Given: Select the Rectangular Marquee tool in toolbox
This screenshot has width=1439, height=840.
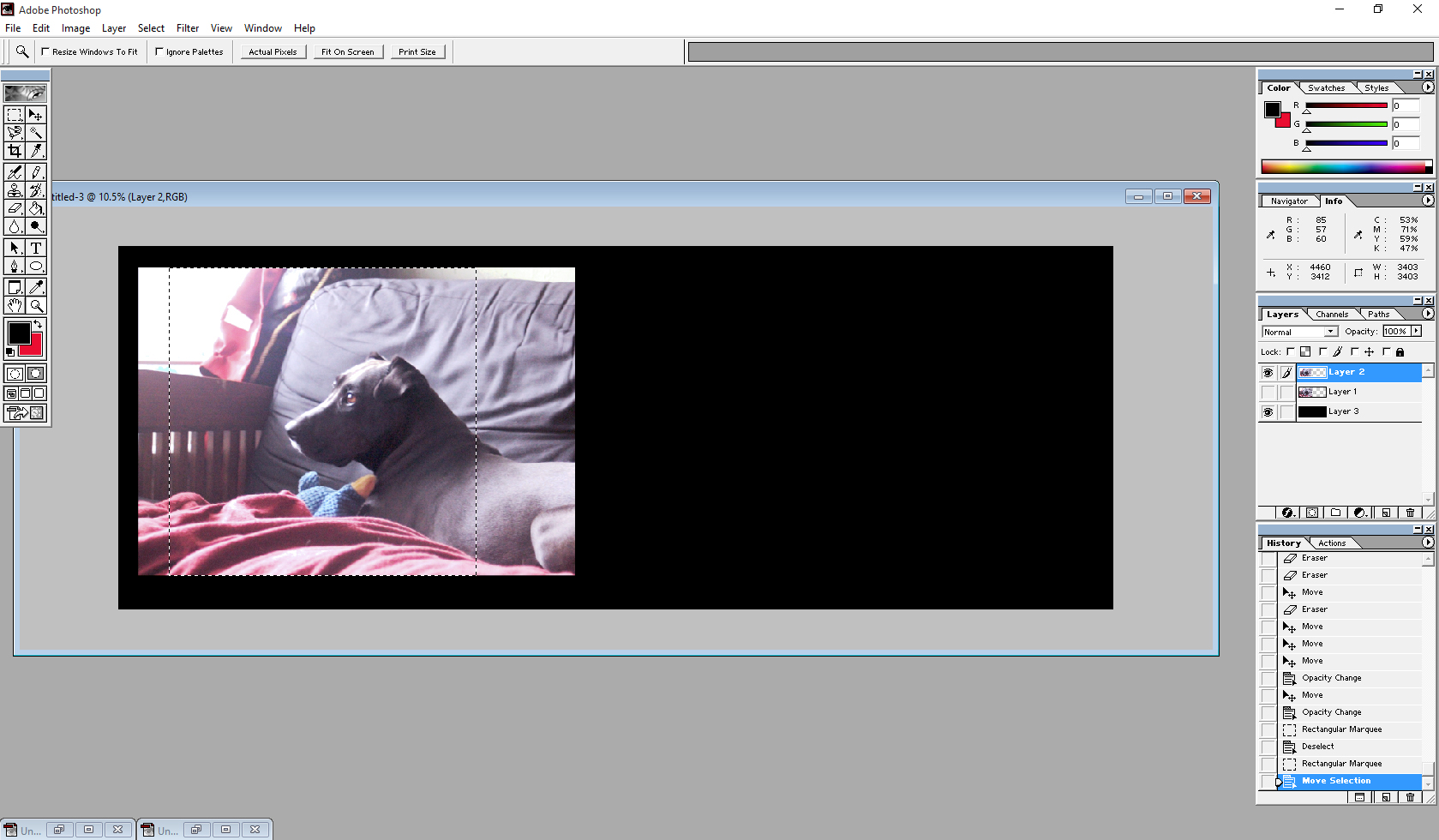Looking at the screenshot, I should coord(15,115).
